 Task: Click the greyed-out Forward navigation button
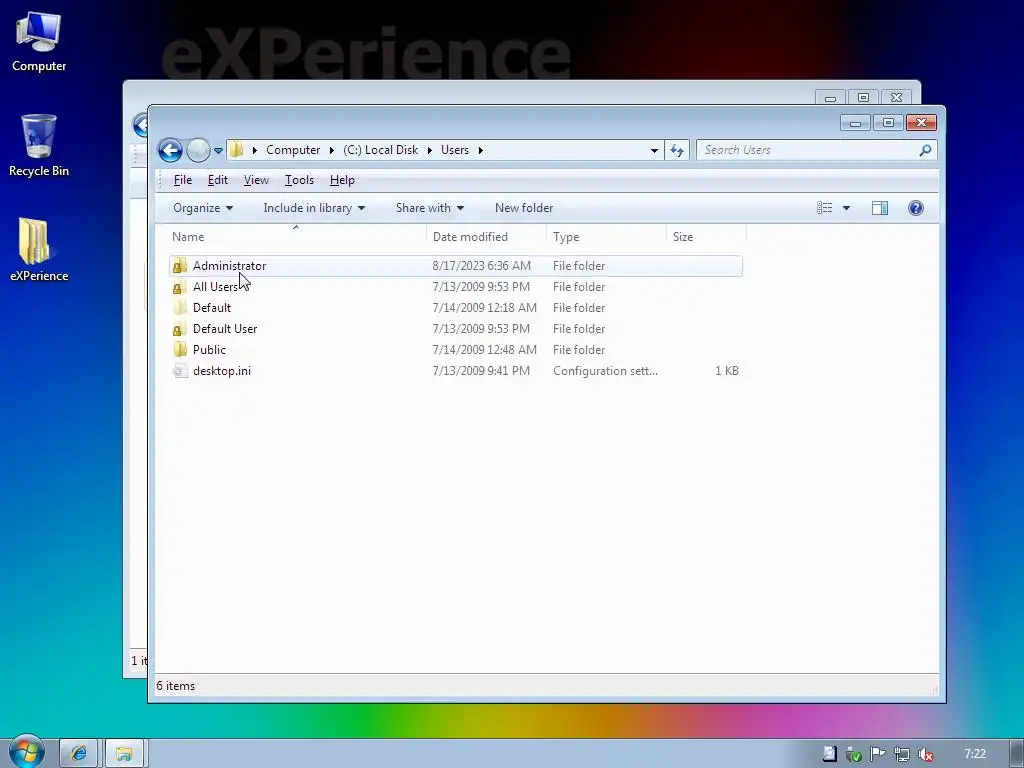(199, 150)
